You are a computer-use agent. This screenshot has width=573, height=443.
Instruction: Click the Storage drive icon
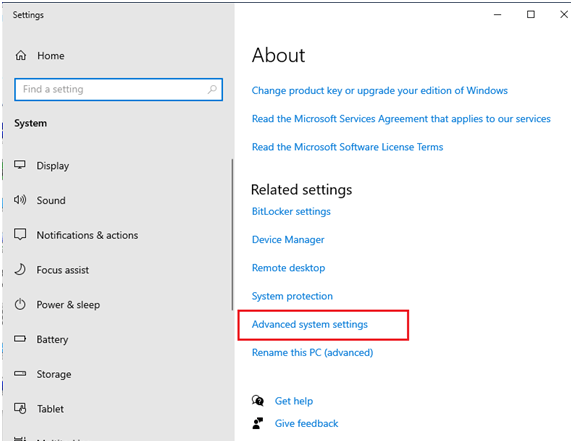[20, 374]
